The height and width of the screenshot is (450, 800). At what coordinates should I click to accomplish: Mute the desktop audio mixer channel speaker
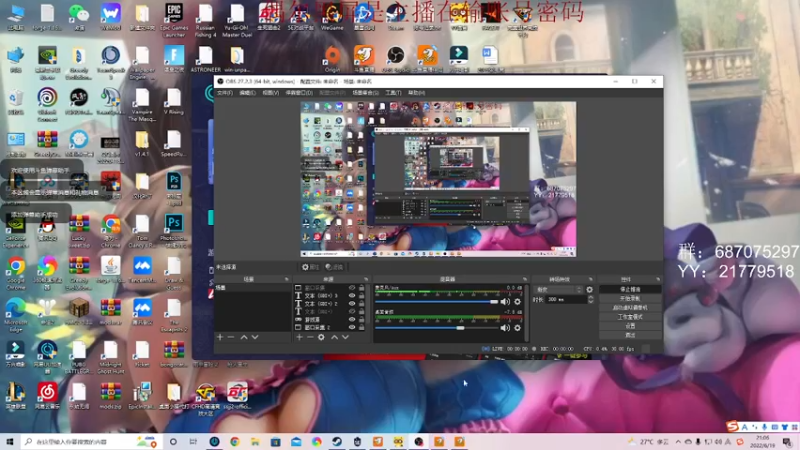click(505, 328)
